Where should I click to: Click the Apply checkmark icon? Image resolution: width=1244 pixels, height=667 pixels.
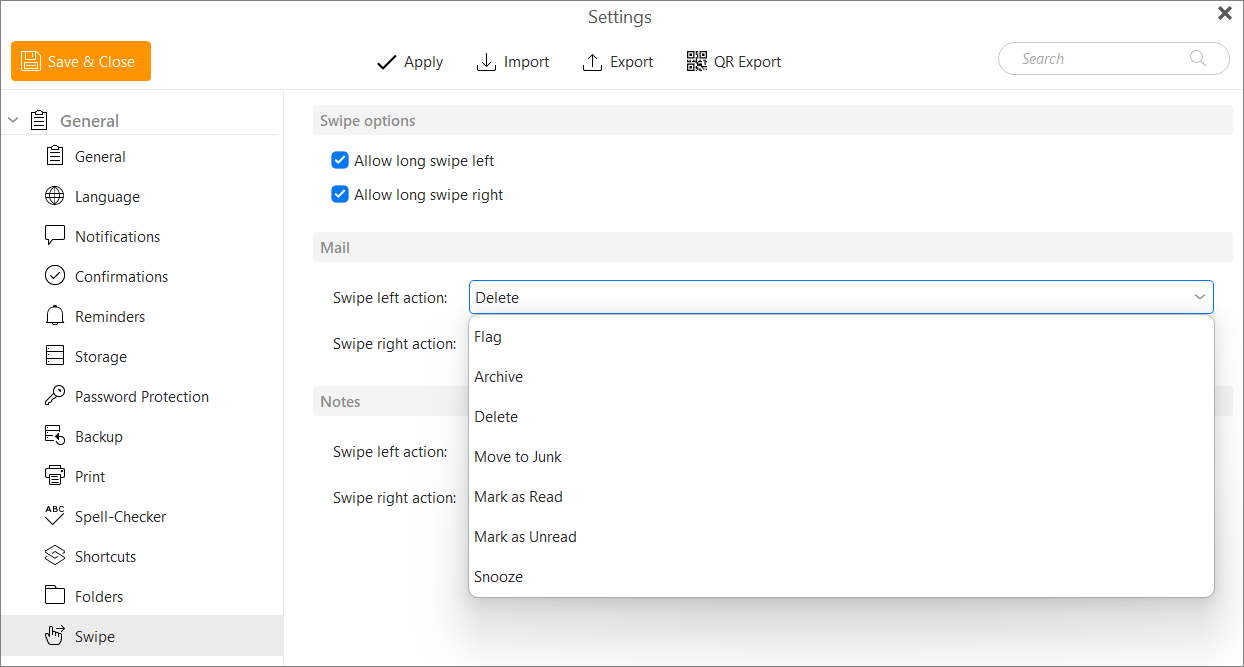click(386, 62)
